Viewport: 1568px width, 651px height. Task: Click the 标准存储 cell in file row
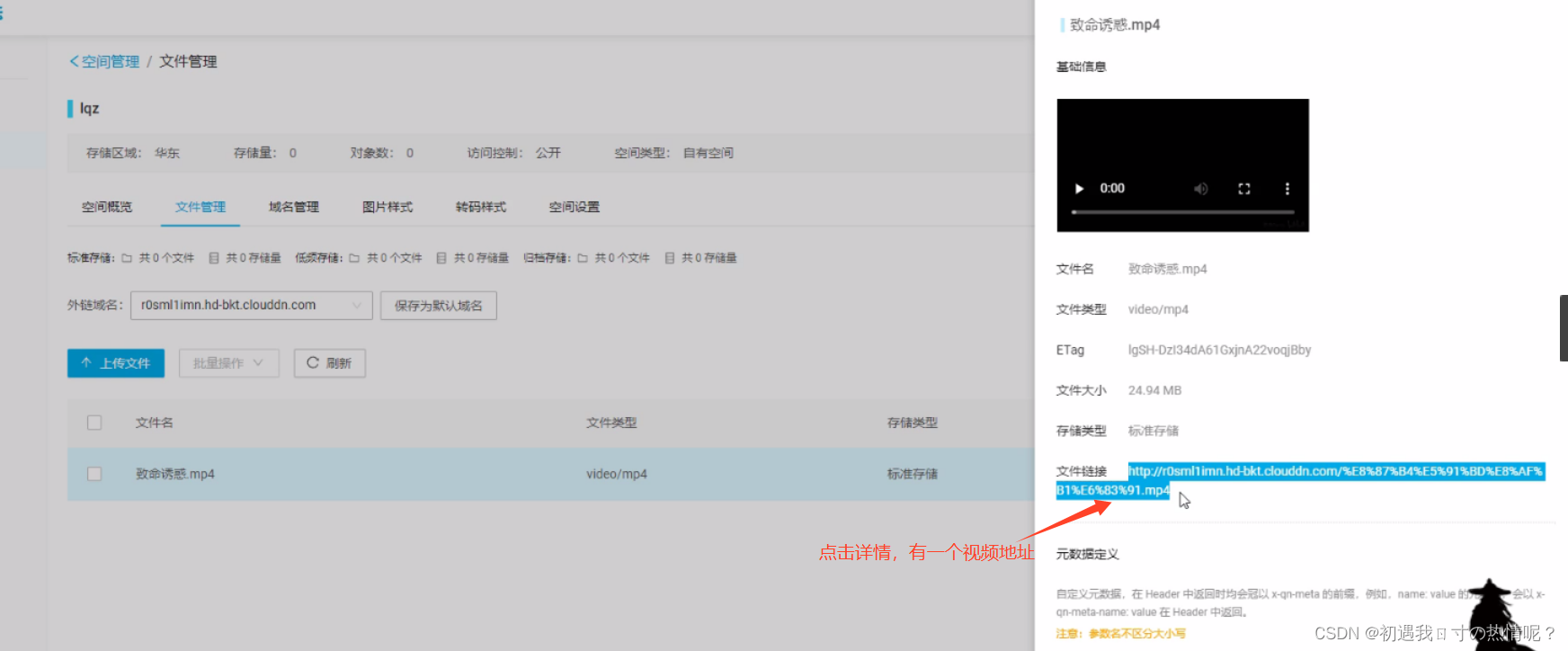pos(913,474)
